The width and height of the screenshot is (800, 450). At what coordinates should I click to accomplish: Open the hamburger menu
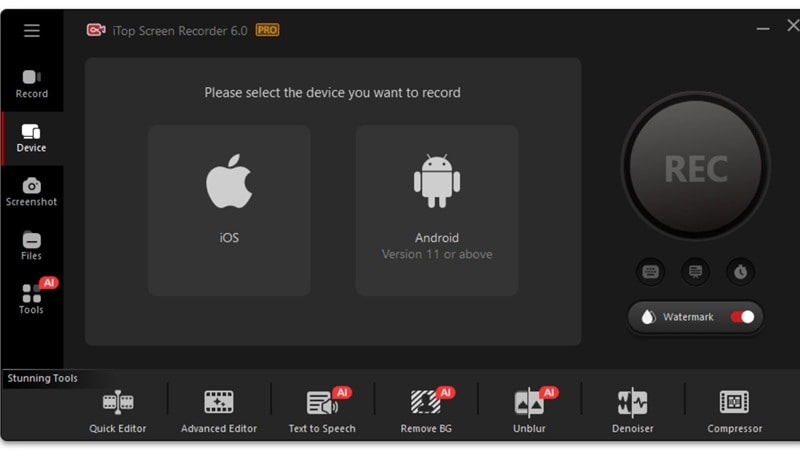pos(32,31)
